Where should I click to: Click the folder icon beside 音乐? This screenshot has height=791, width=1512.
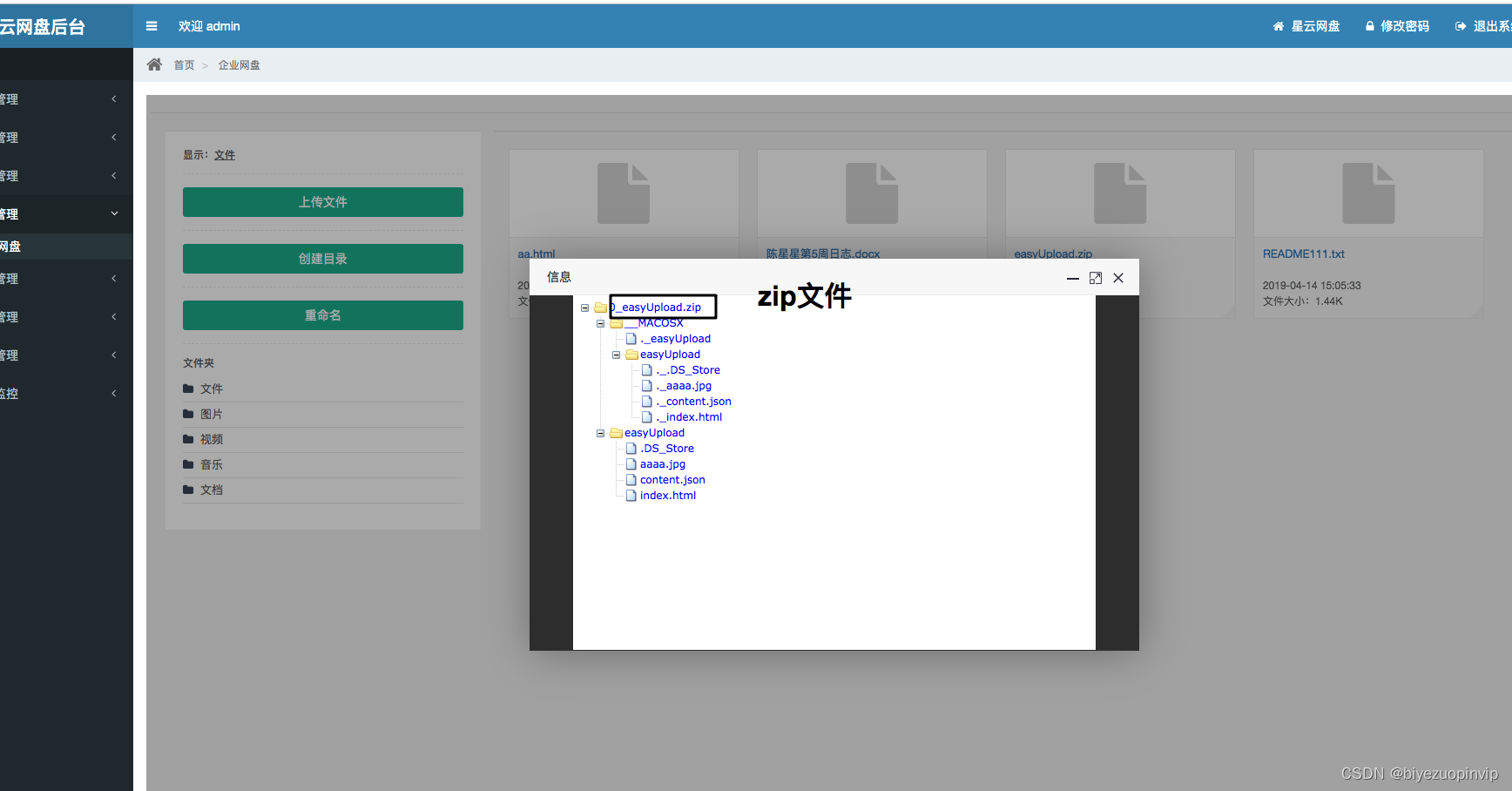click(188, 464)
